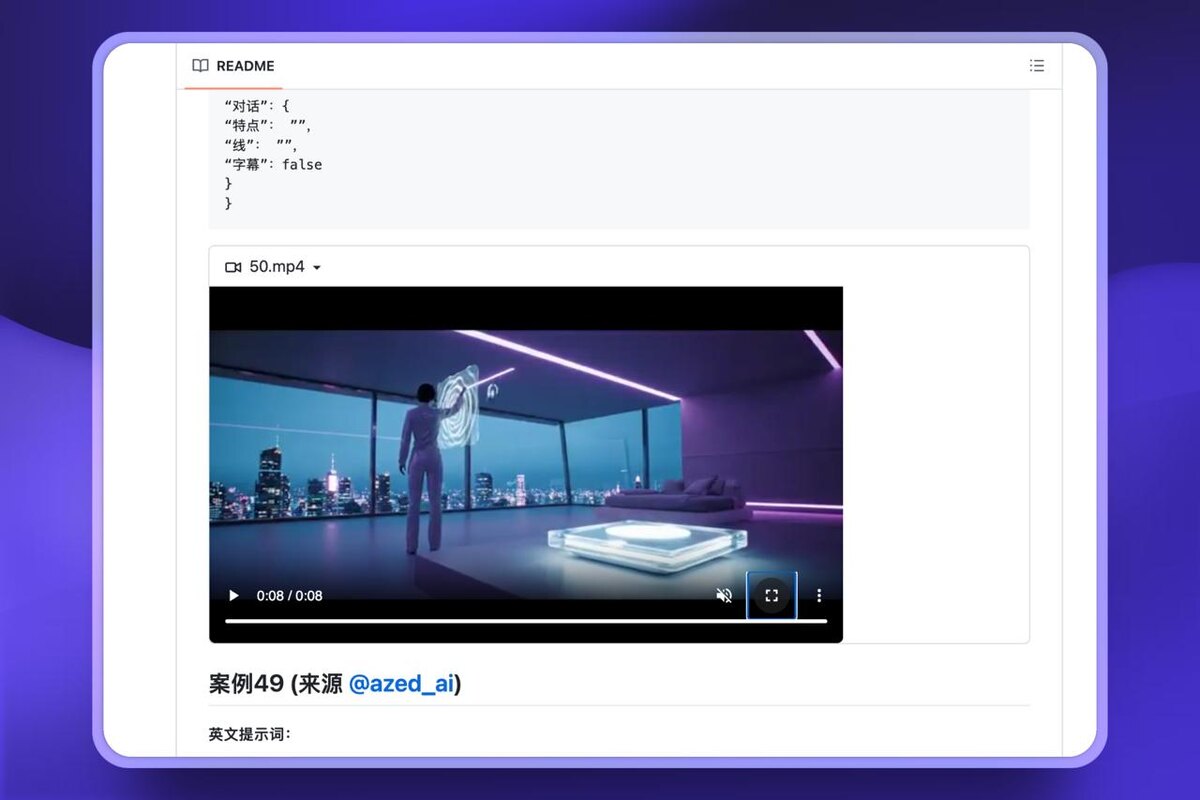This screenshot has width=1200, height=800.
Task: Click the "字幕": false code line
Action: 273,164
